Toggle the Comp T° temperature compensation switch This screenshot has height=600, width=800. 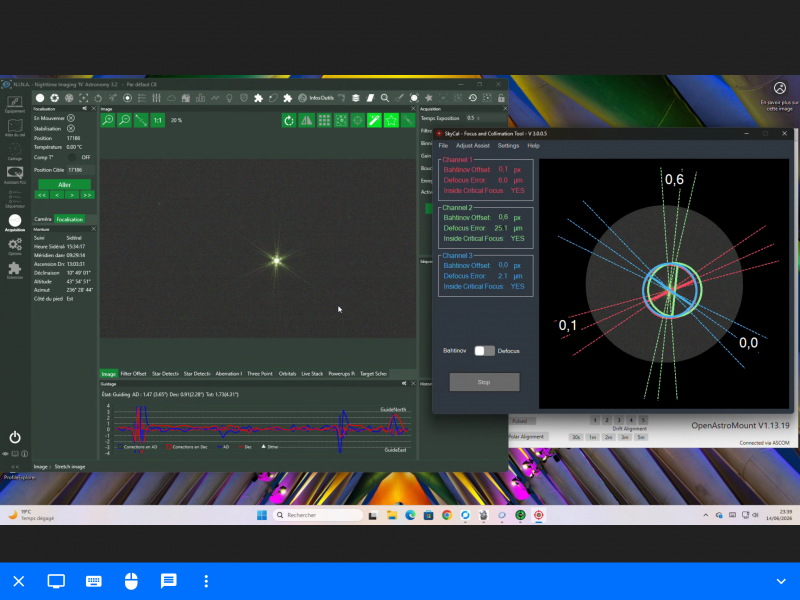pyautogui.click(x=72, y=157)
